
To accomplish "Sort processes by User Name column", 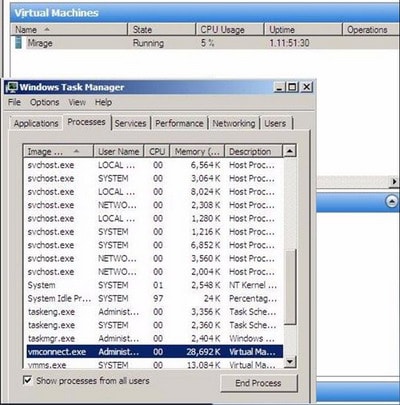I will pos(119,151).
